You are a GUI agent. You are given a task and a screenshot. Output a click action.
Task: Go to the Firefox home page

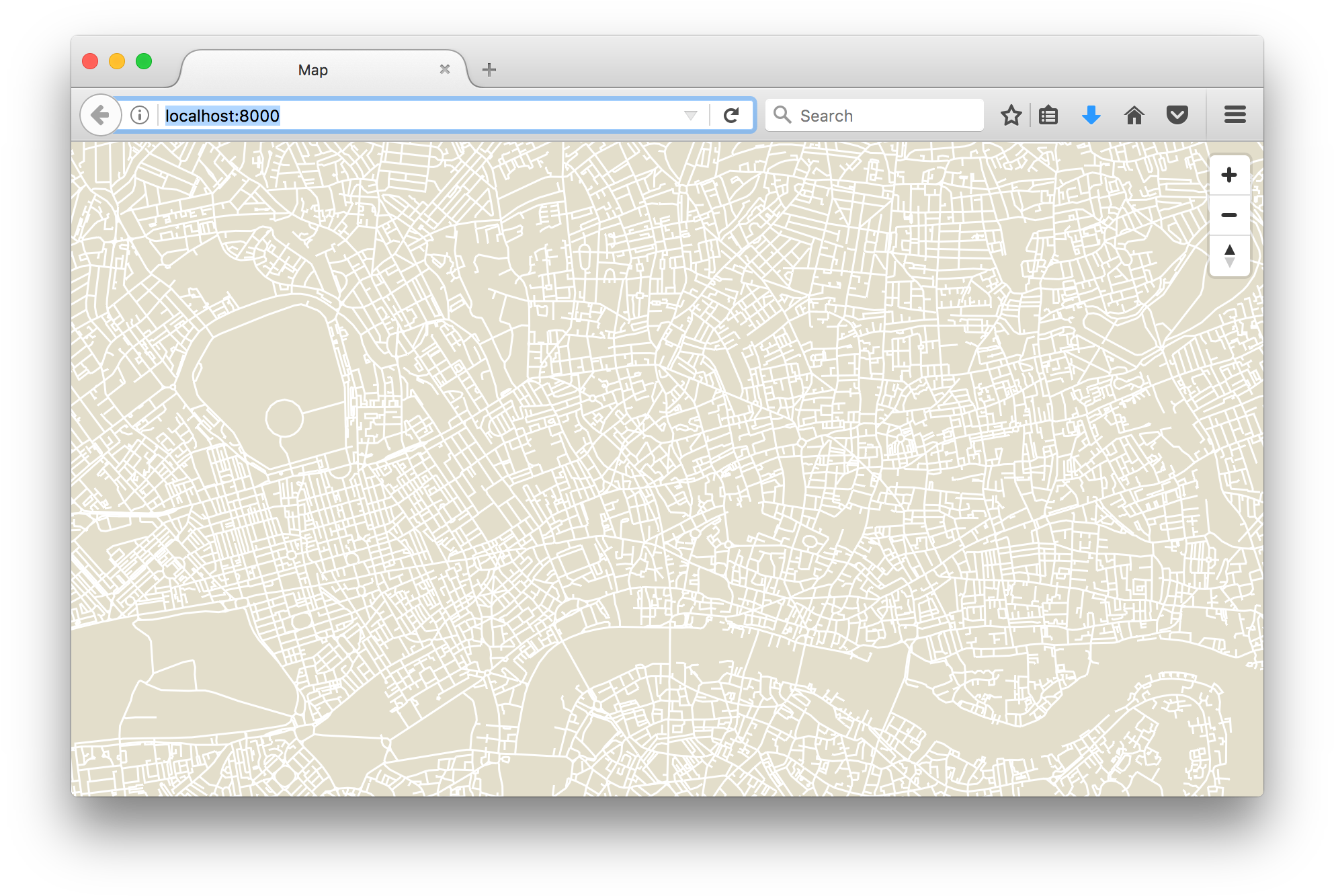coord(1134,116)
